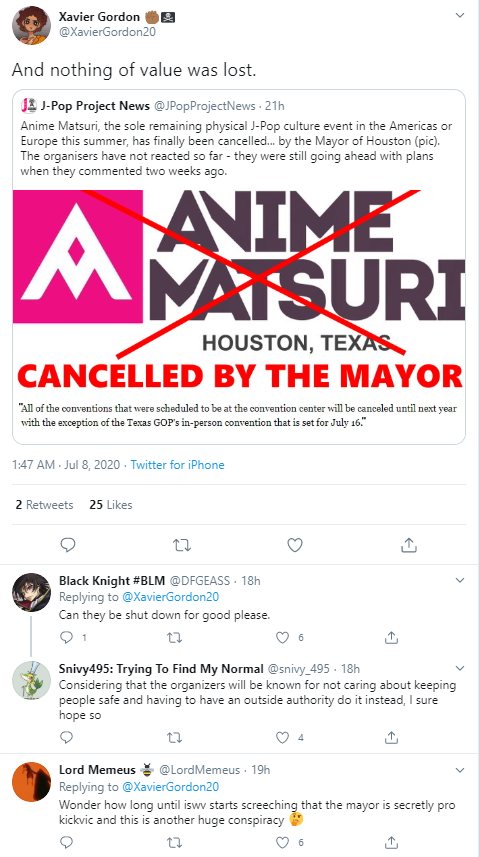Viewport: 479px width, 857px height.
Task: Like Black Knight #BLM's reply
Action: (x=282, y=637)
